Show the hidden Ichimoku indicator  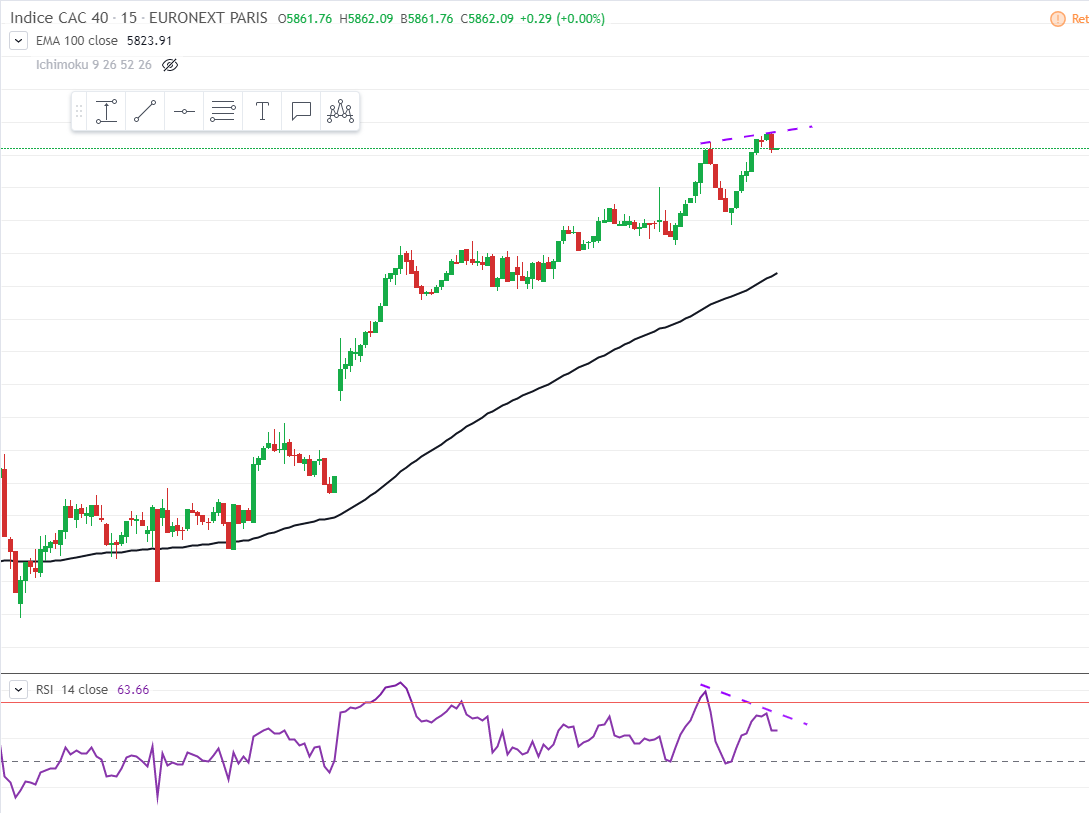170,65
